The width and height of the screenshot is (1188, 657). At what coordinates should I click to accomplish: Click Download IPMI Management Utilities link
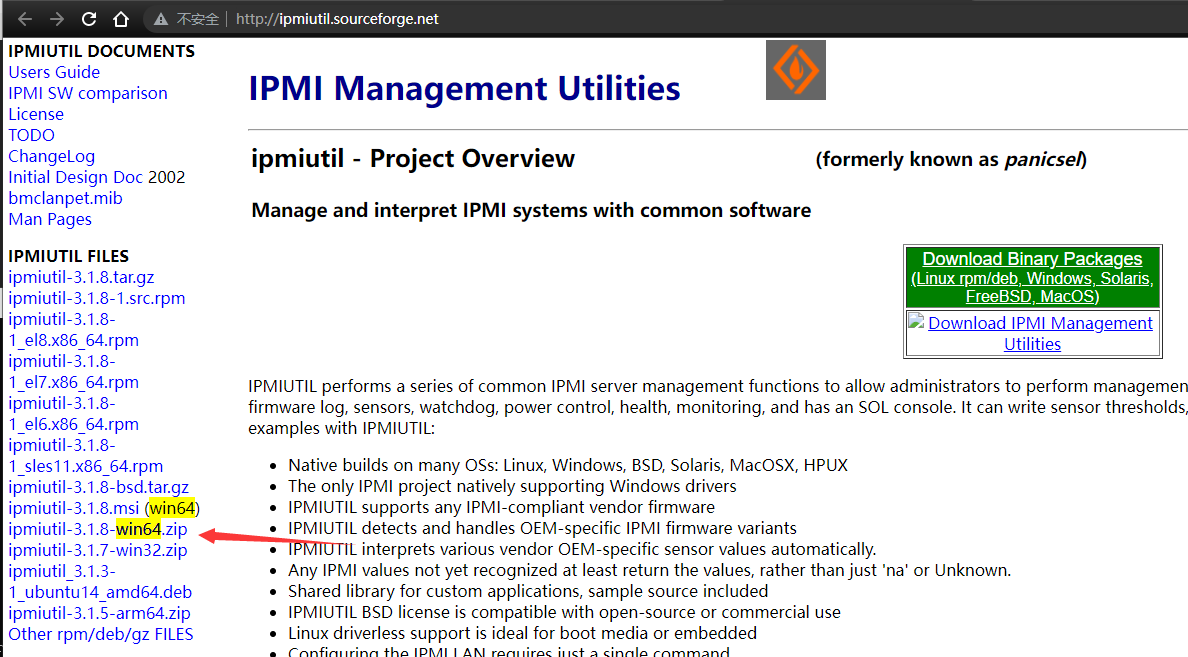coord(1040,333)
